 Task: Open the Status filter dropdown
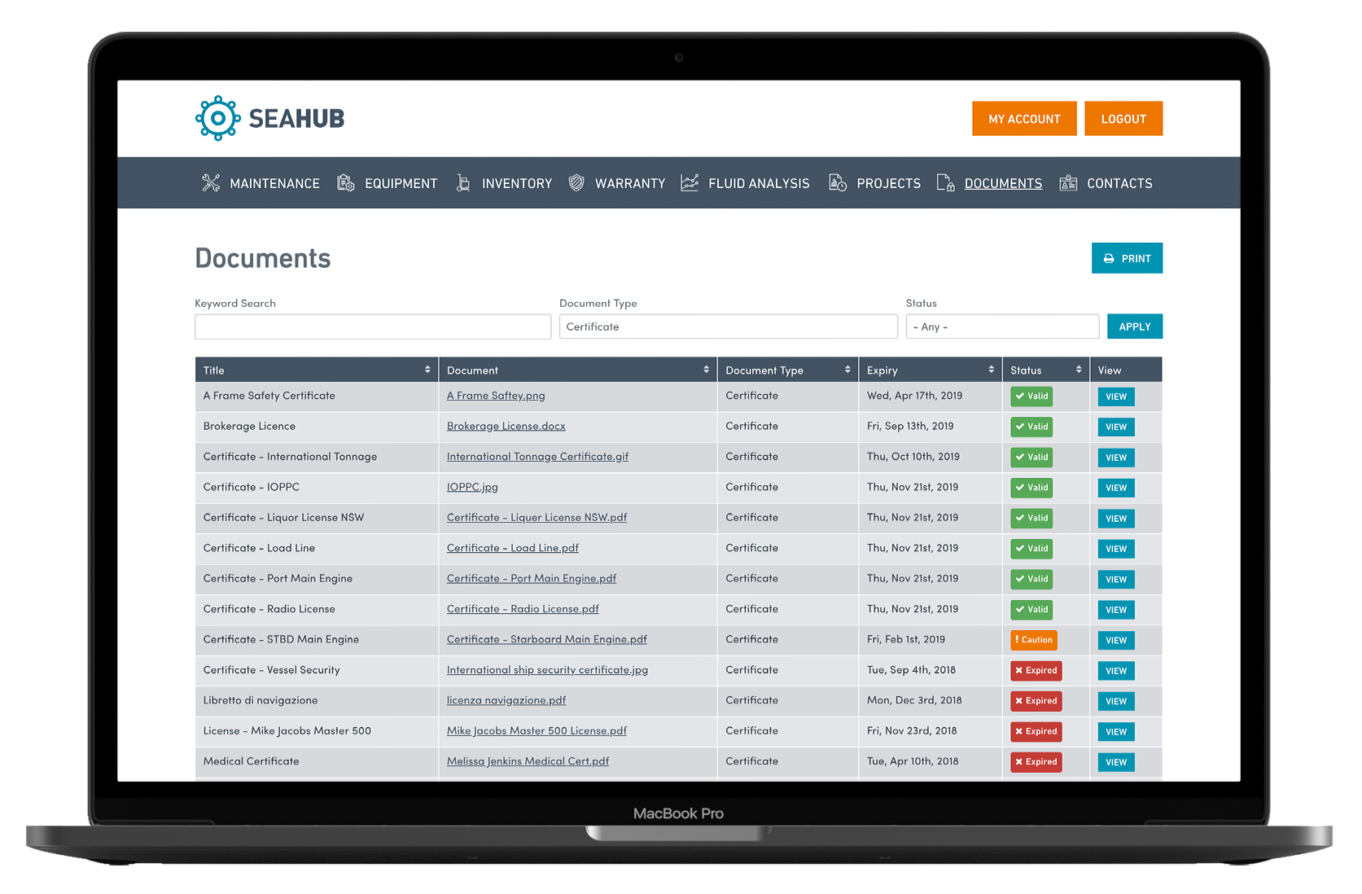pyautogui.click(x=1001, y=326)
